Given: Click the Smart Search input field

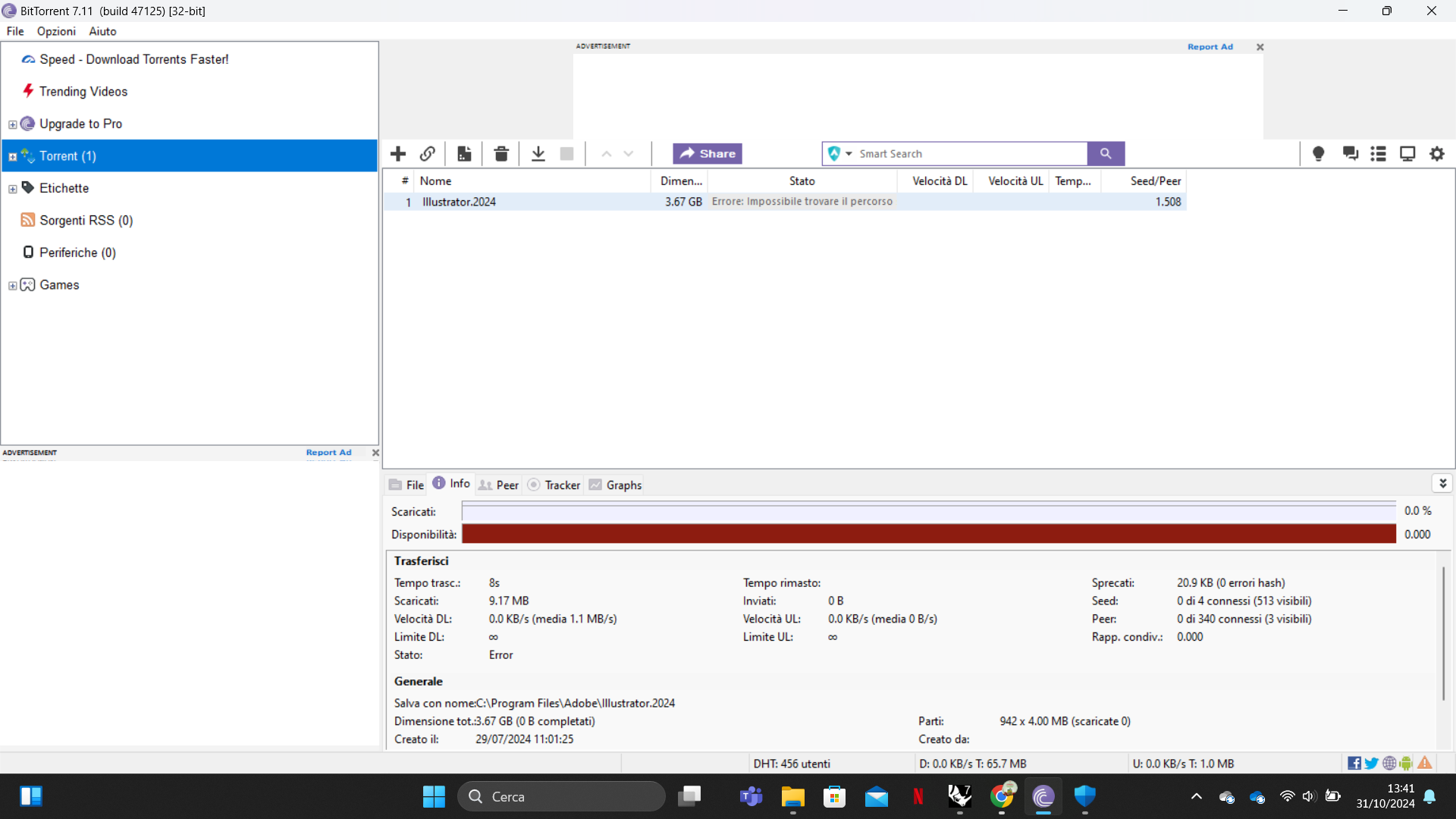Looking at the screenshot, I should tap(971, 154).
